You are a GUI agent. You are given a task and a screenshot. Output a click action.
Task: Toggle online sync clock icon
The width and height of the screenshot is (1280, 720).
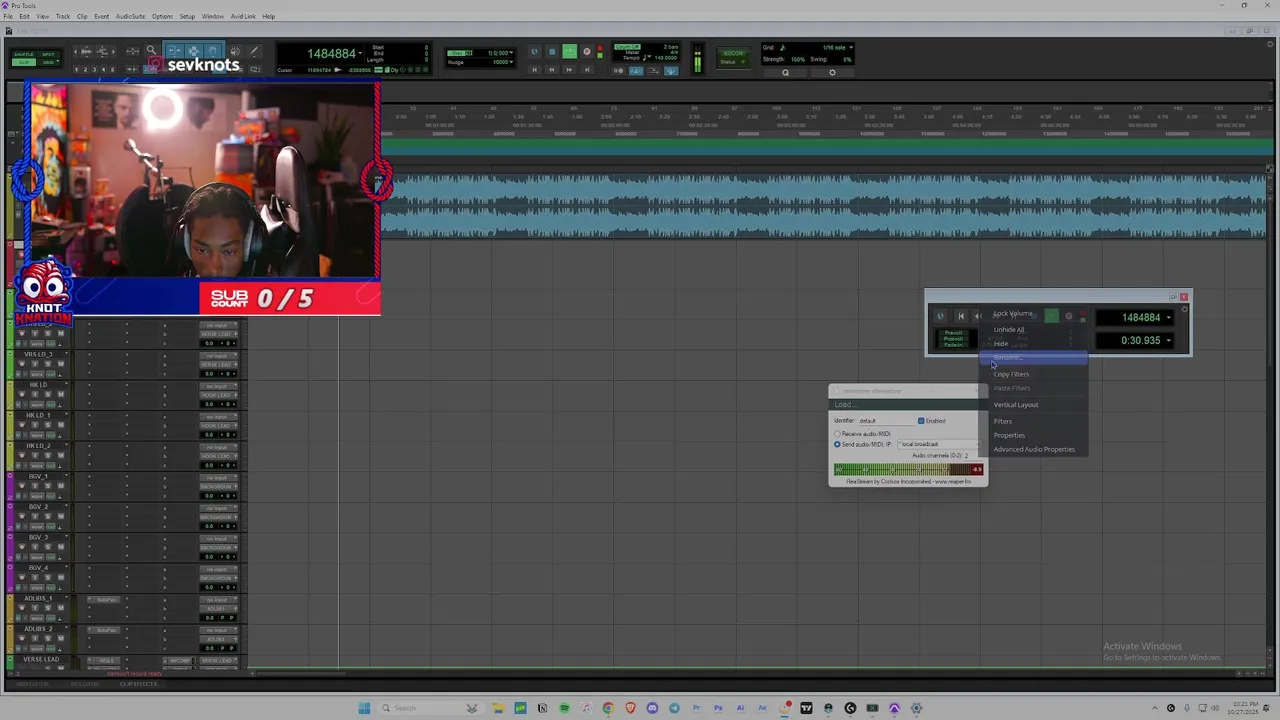pos(534,51)
